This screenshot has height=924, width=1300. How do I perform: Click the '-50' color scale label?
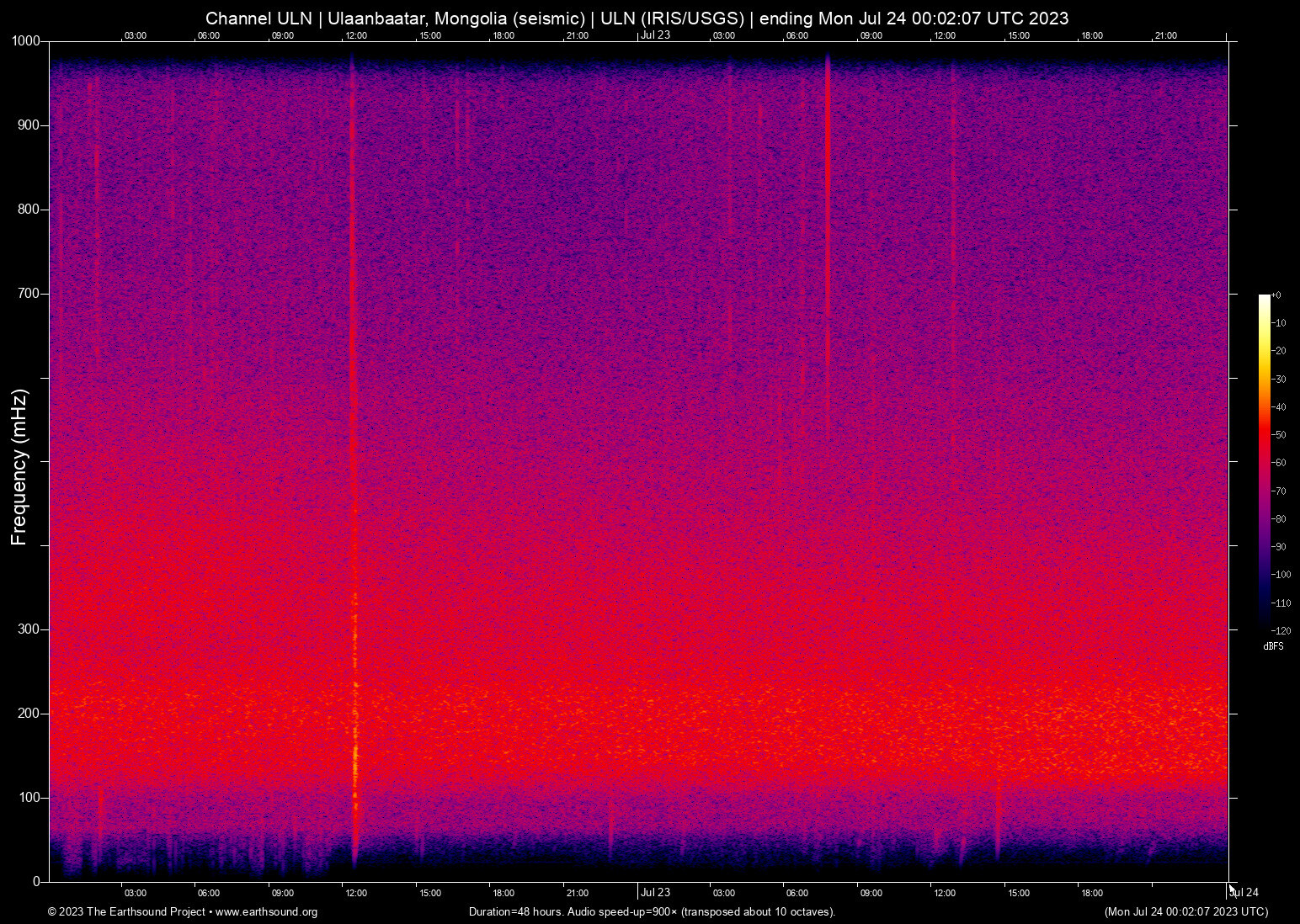click(1279, 435)
